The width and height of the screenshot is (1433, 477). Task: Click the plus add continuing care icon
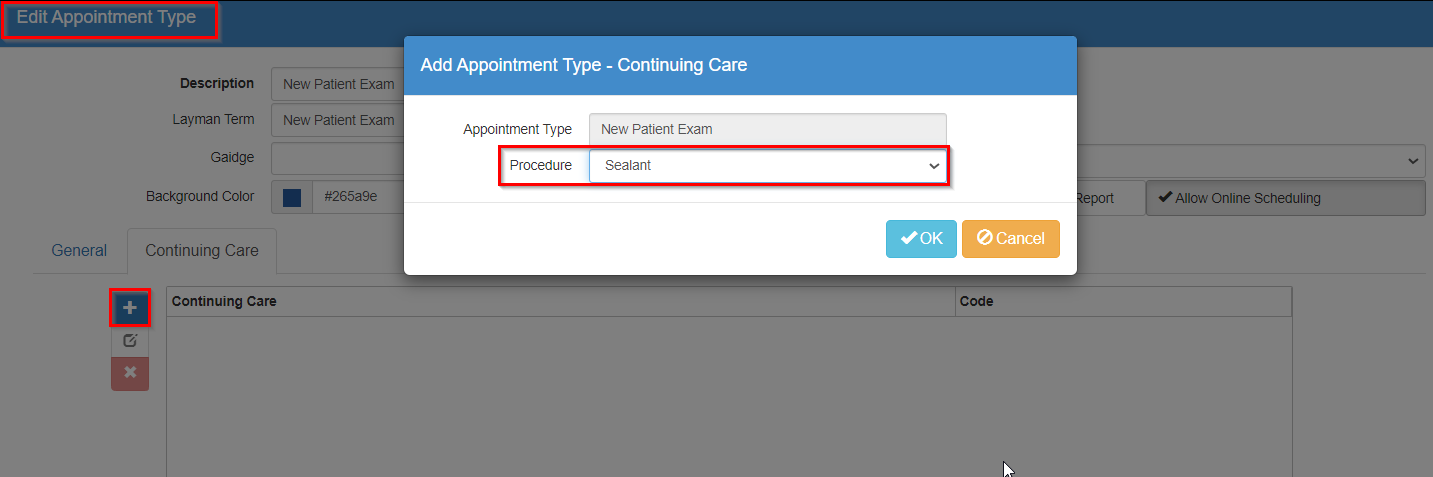click(x=130, y=308)
